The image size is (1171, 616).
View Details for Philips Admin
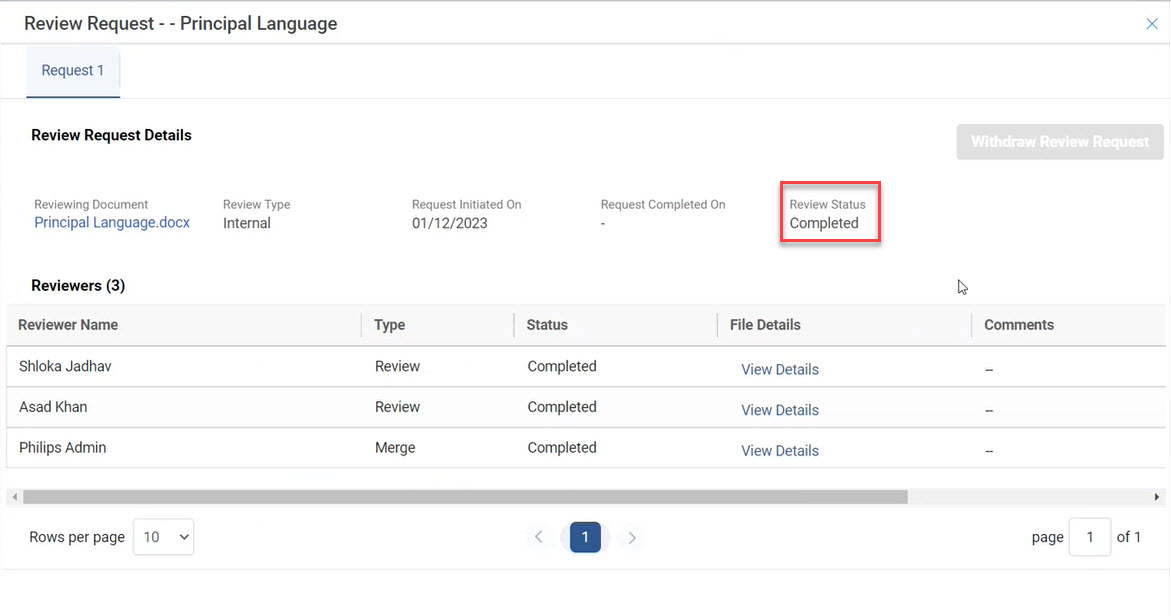(x=779, y=451)
